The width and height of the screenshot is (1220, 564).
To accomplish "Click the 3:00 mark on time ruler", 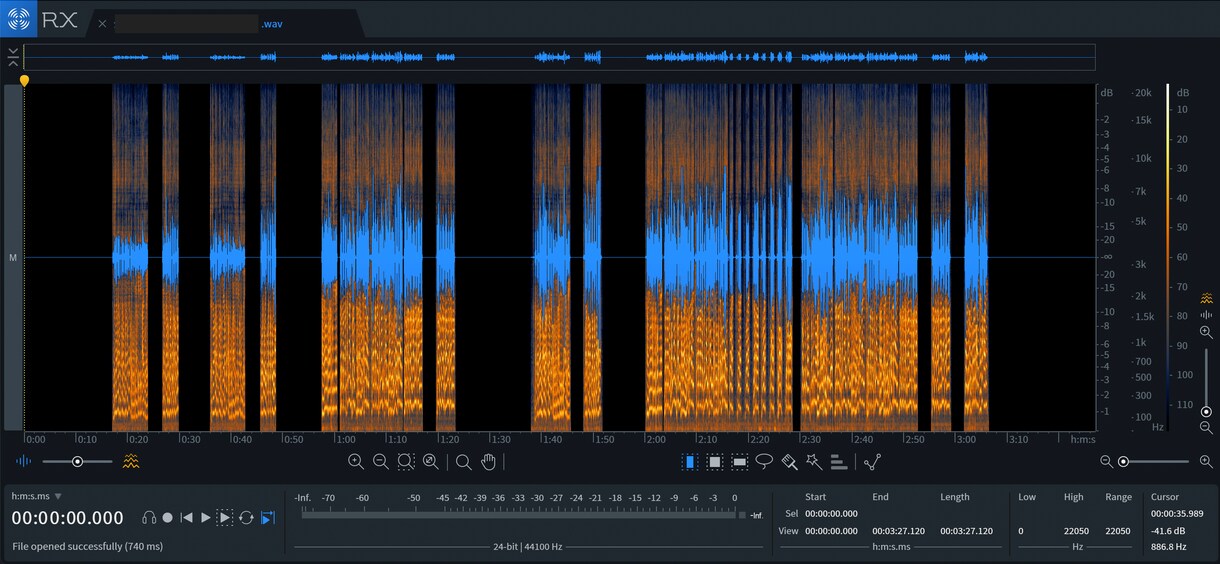I will 965,439.
